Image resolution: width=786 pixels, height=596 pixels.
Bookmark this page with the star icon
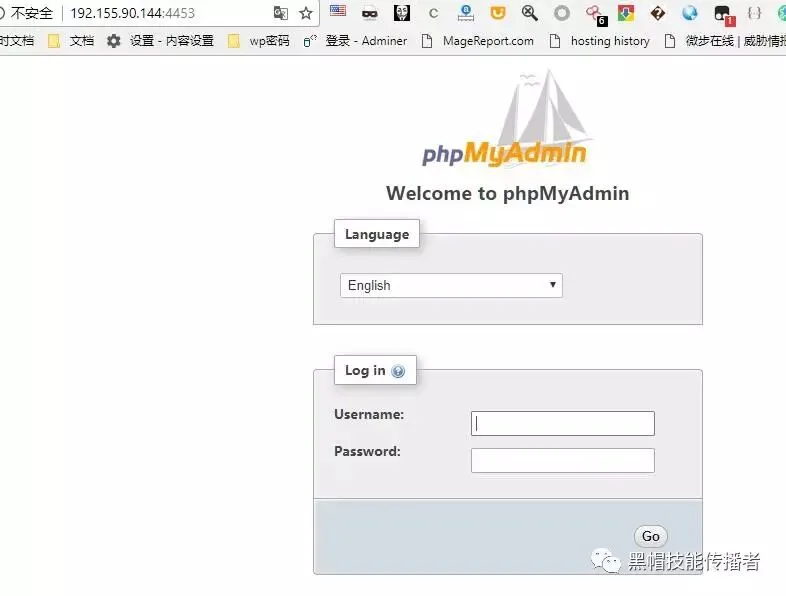(x=306, y=13)
